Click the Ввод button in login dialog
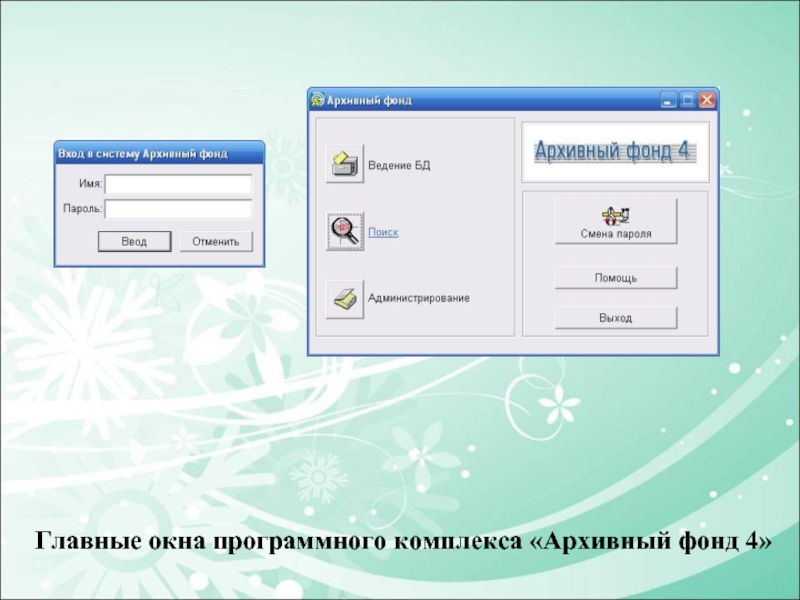 [134, 241]
